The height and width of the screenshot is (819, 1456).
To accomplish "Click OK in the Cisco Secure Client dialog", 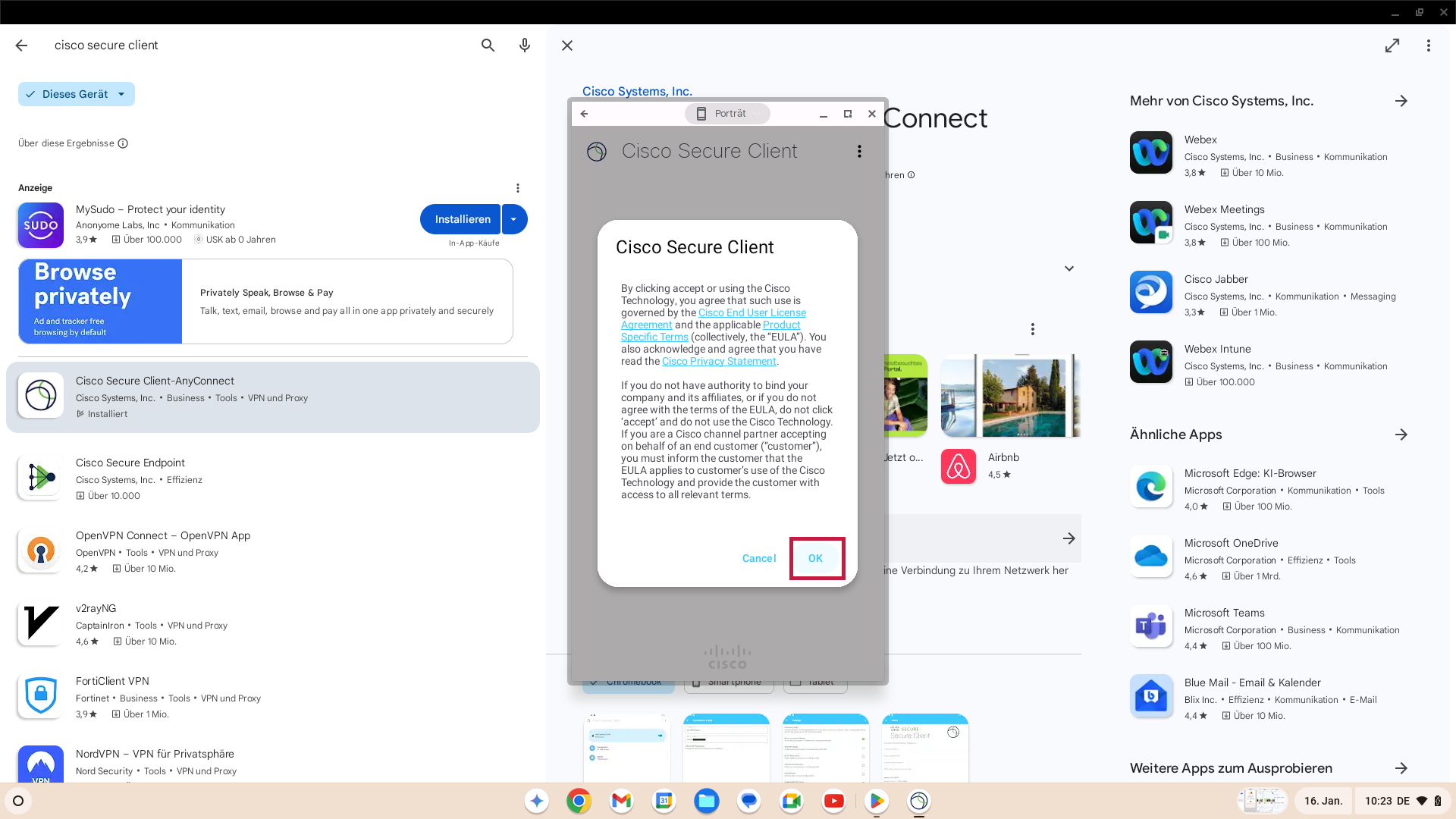I will coord(816,558).
